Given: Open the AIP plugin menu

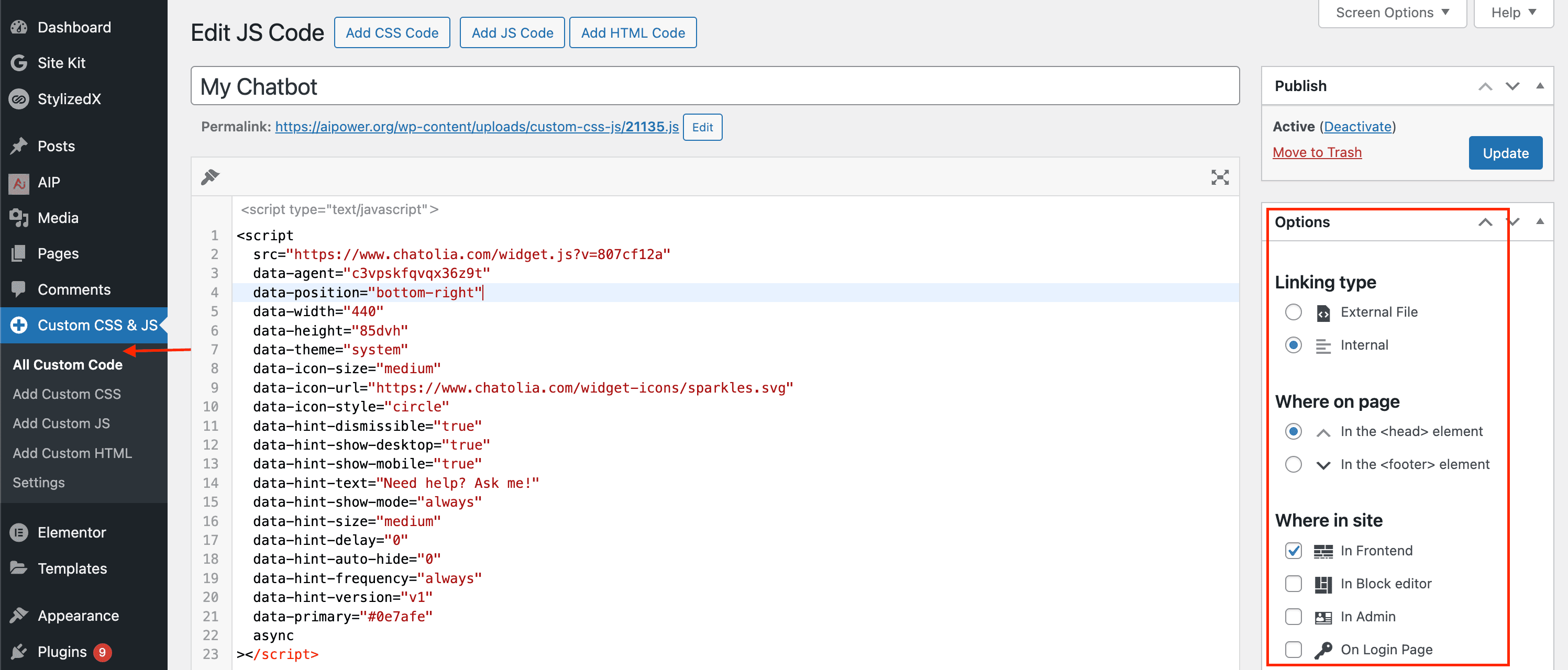Looking at the screenshot, I should [x=49, y=182].
